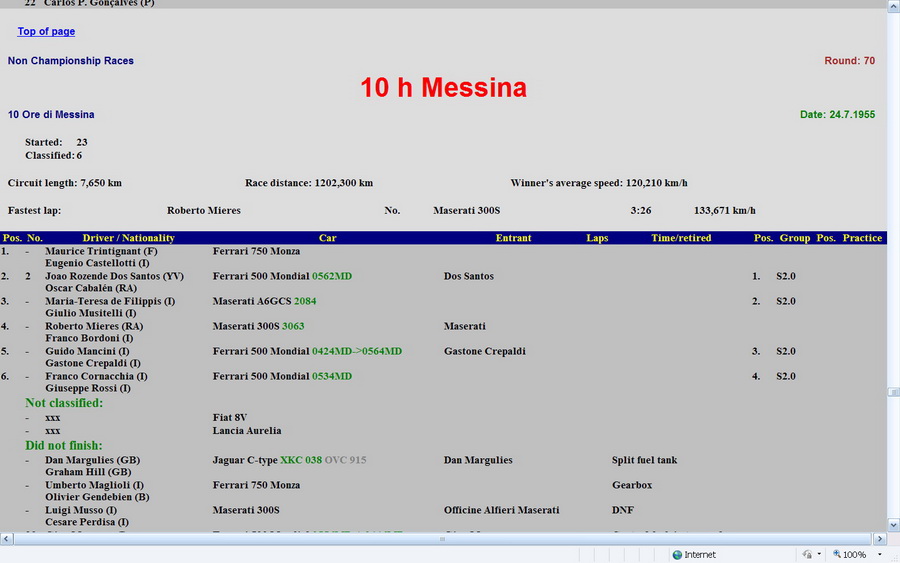
Task: Open the green chassis link 0534MD
Action: tap(332, 376)
